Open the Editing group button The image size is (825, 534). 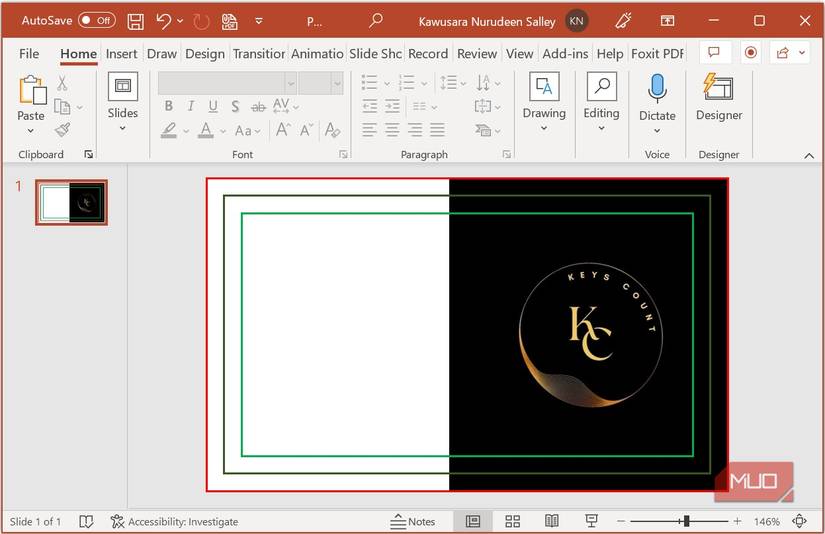click(601, 102)
